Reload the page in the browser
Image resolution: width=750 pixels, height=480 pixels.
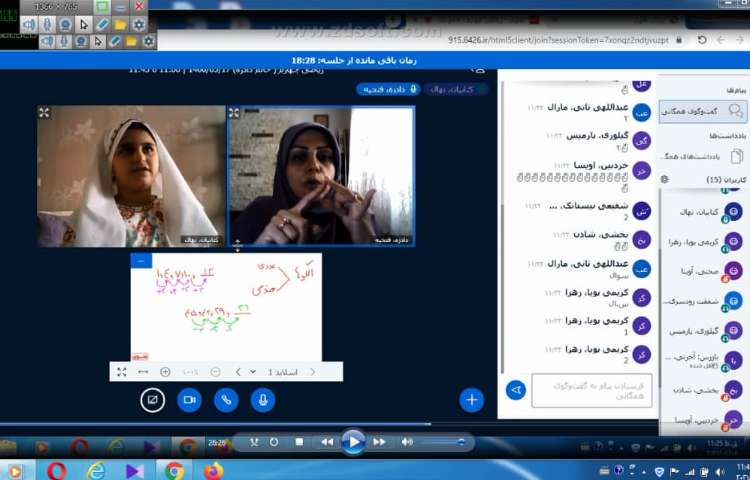click(702, 40)
